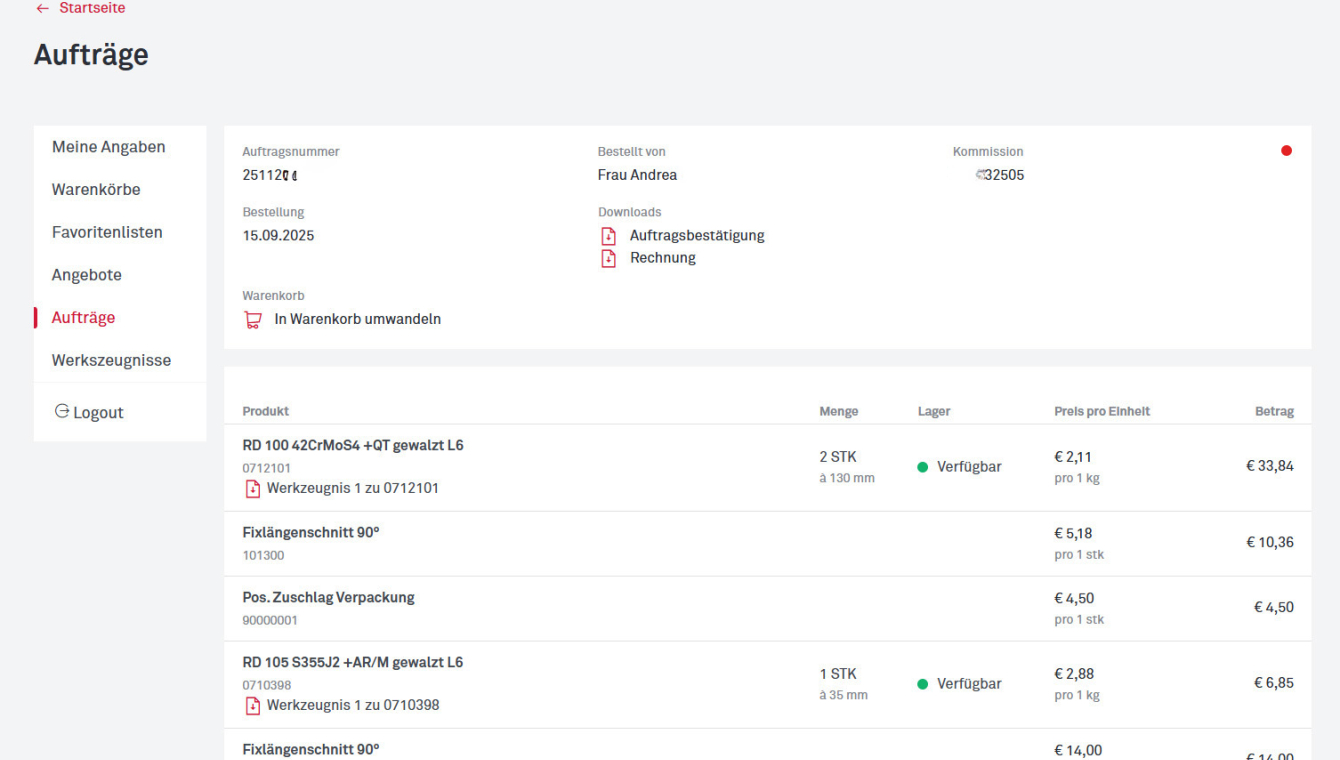1340x760 pixels.
Task: Open Werkzeugnis 1 zu 0710398 certificate icon
Action: (x=254, y=705)
